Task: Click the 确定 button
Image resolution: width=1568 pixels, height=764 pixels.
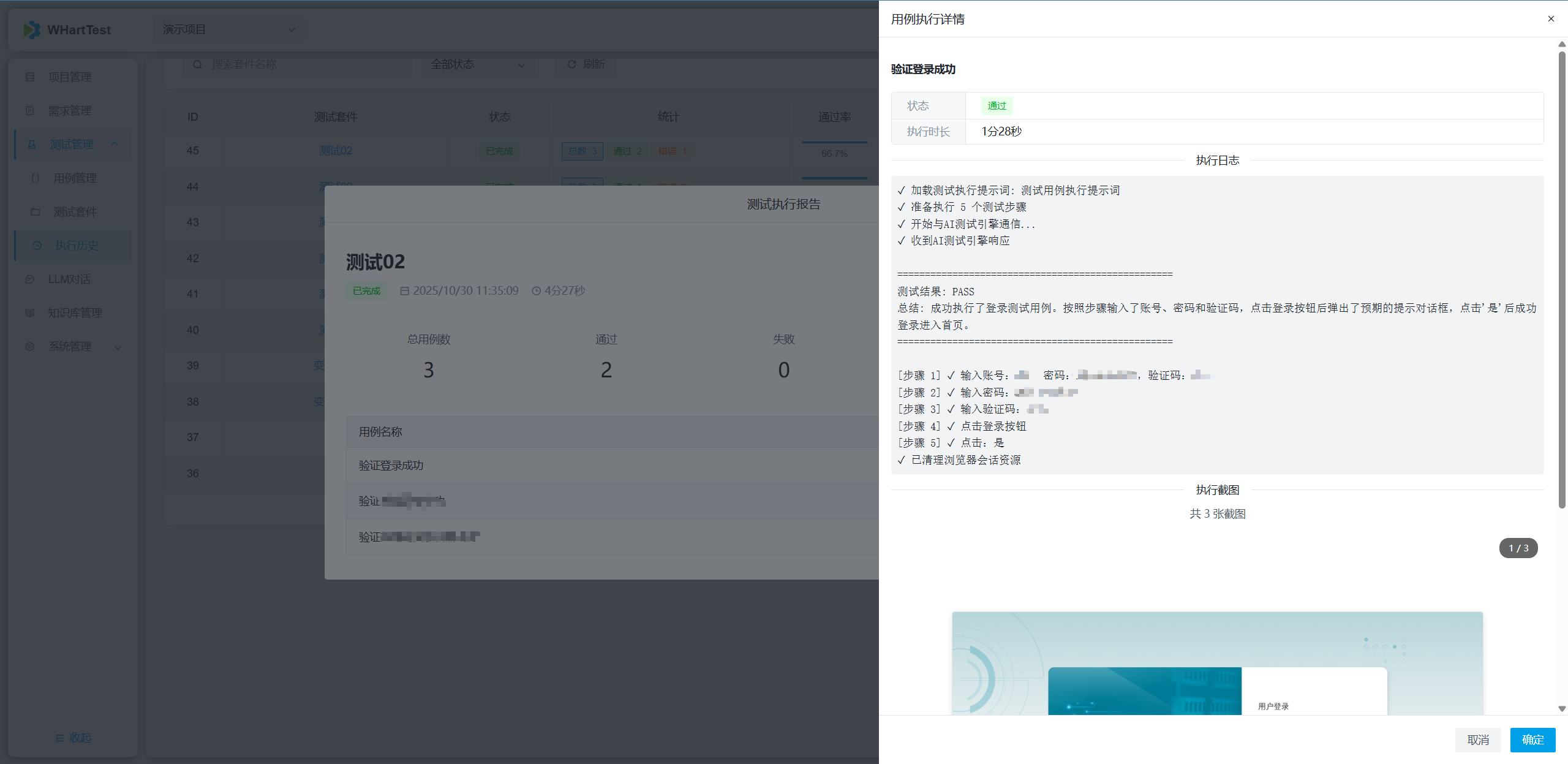Action: click(1532, 739)
